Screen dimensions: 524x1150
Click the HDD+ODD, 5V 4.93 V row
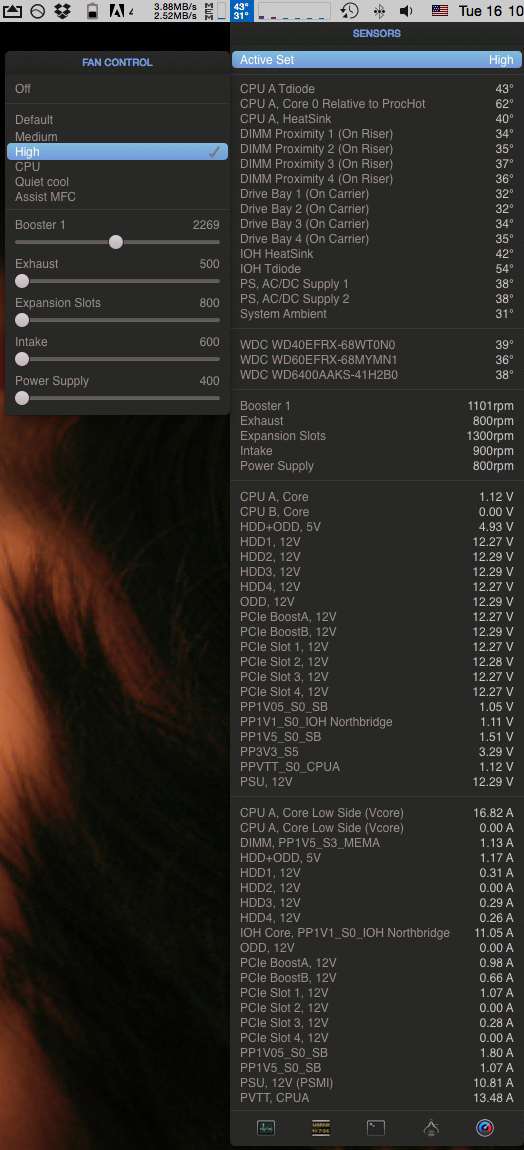[376, 527]
